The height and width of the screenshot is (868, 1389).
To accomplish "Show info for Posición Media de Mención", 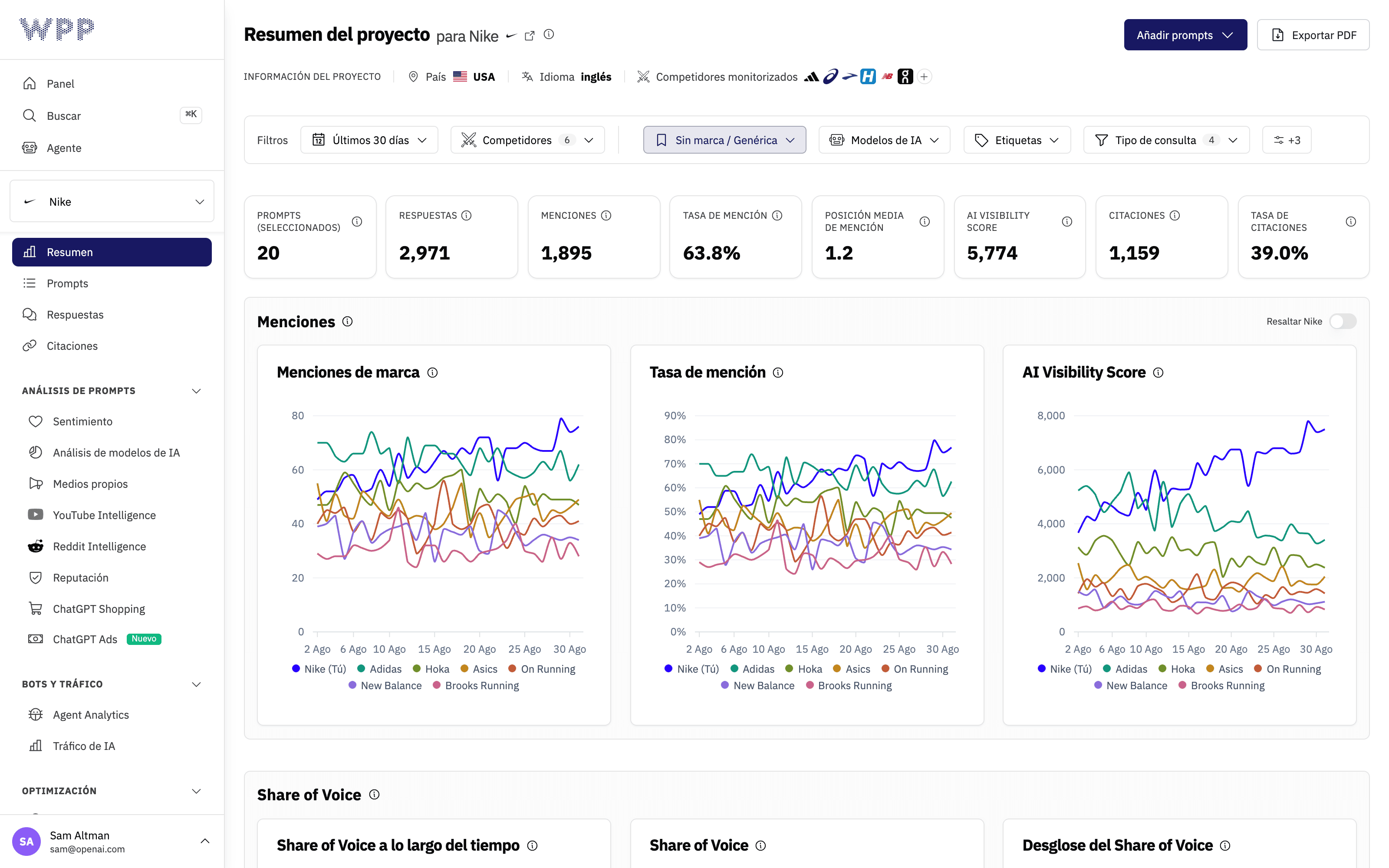I will [x=925, y=222].
